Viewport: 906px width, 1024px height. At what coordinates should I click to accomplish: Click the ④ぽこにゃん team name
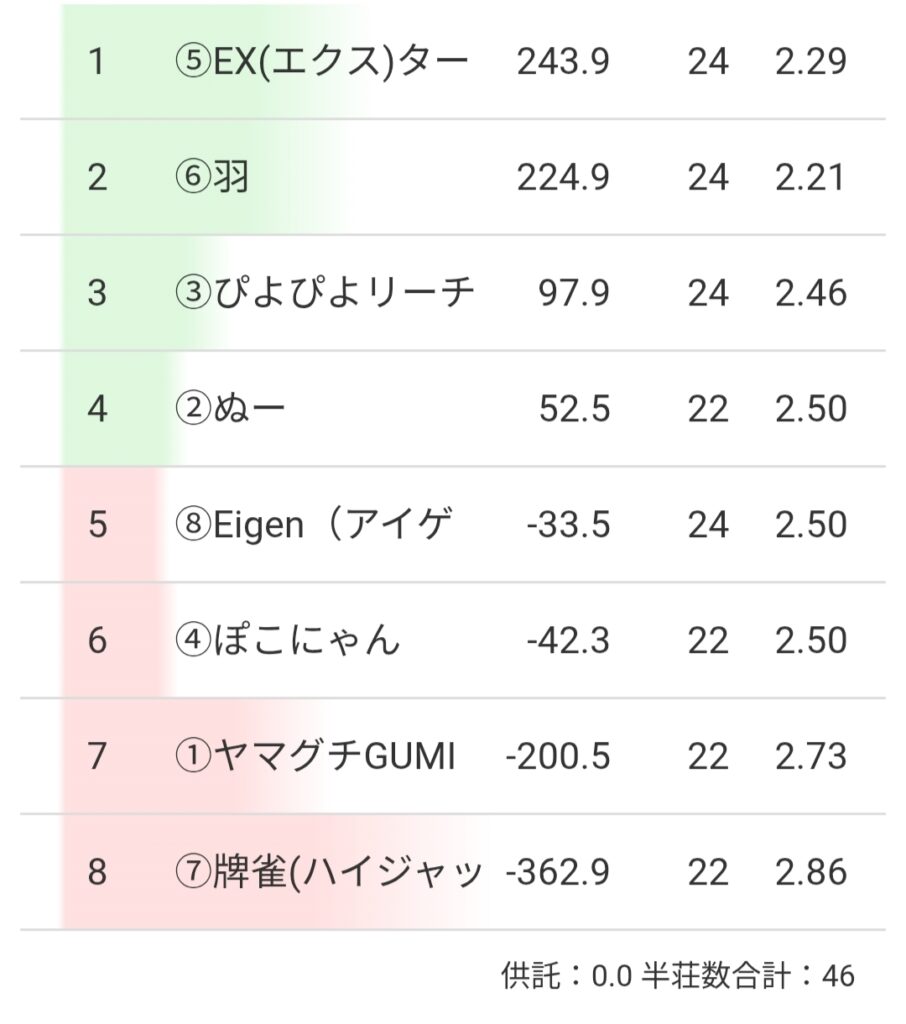(x=287, y=641)
